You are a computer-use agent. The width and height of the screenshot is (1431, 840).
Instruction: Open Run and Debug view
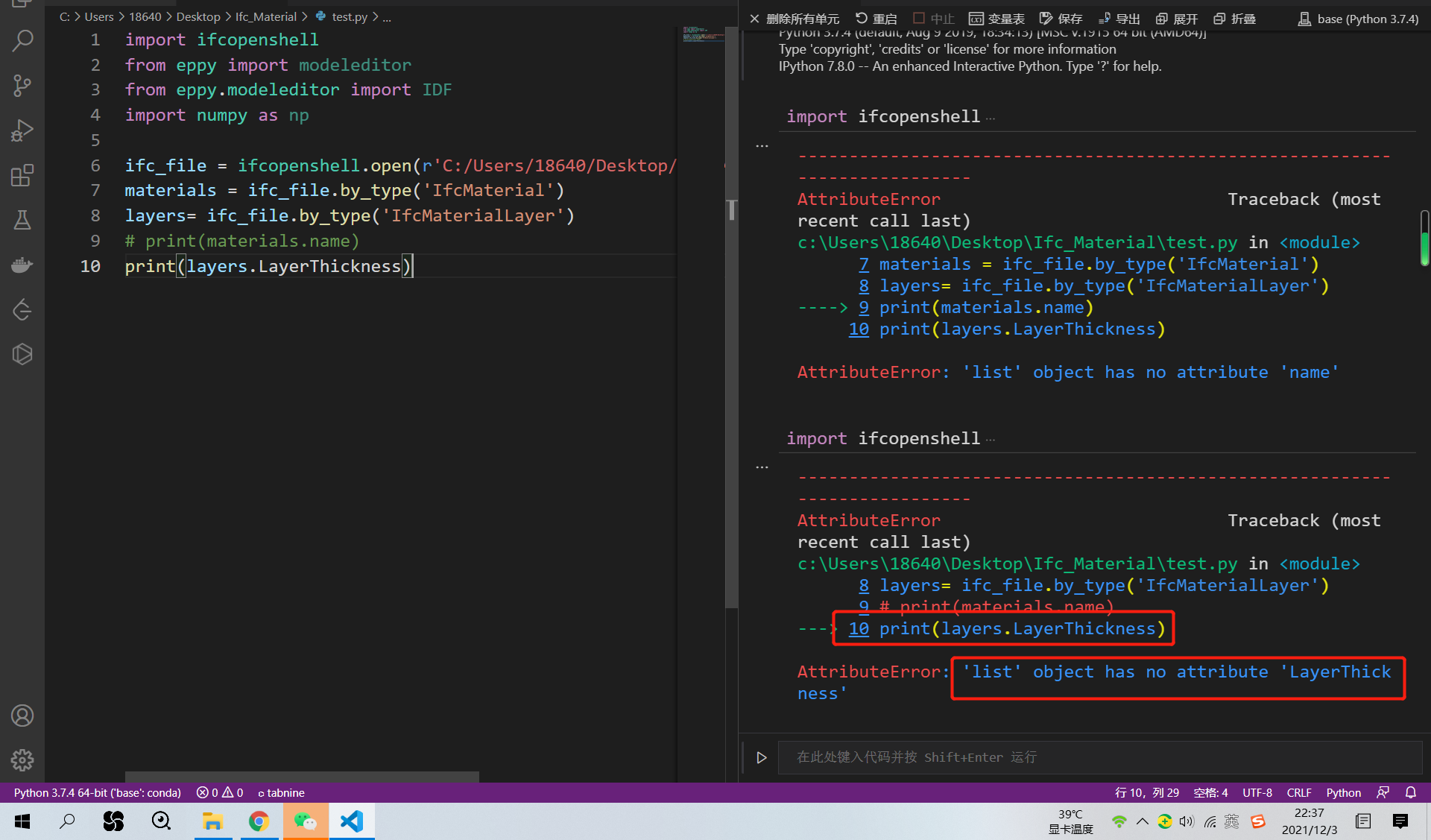coord(22,130)
